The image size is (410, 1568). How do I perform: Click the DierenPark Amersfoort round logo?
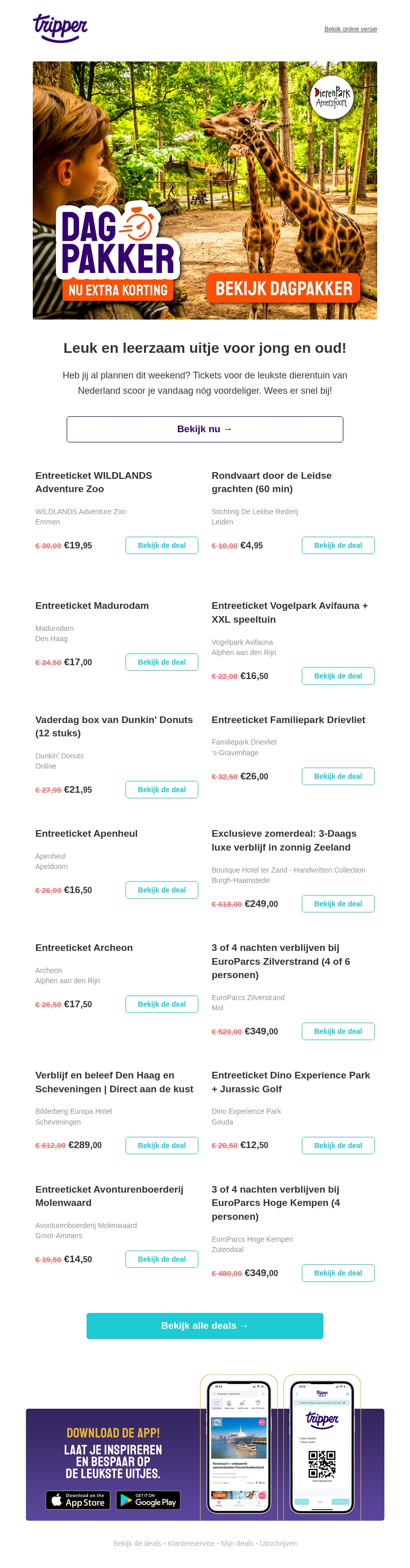[332, 97]
